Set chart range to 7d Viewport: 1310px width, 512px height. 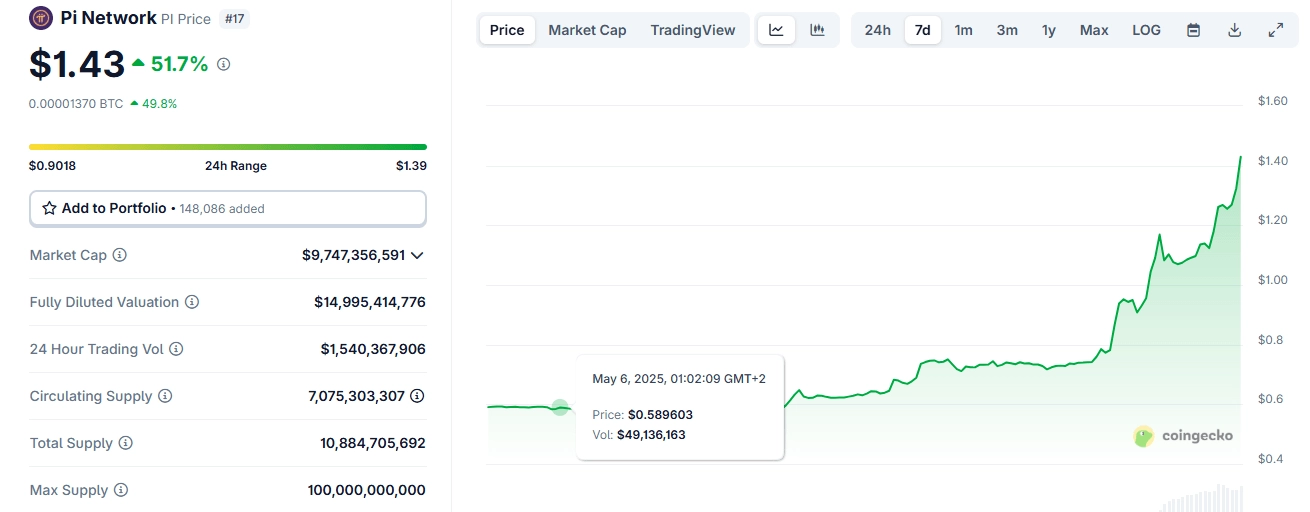[x=923, y=30]
